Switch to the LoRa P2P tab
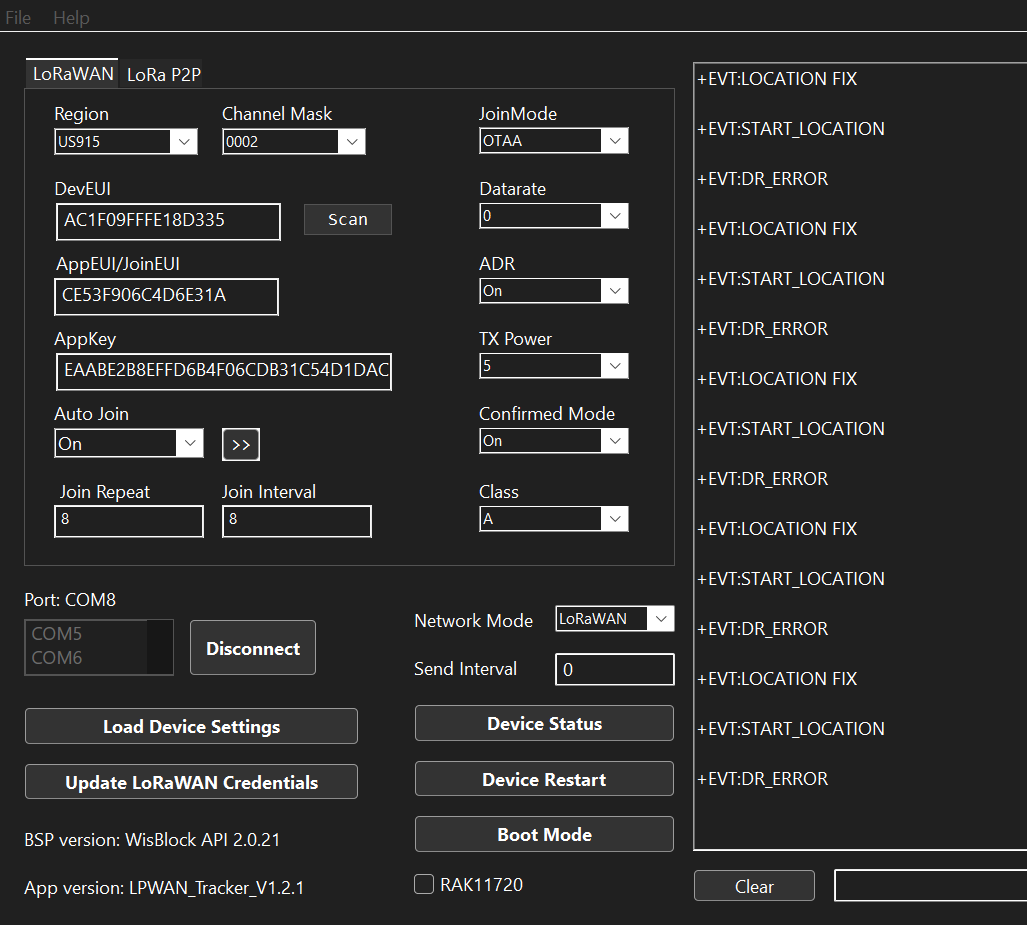 point(164,74)
